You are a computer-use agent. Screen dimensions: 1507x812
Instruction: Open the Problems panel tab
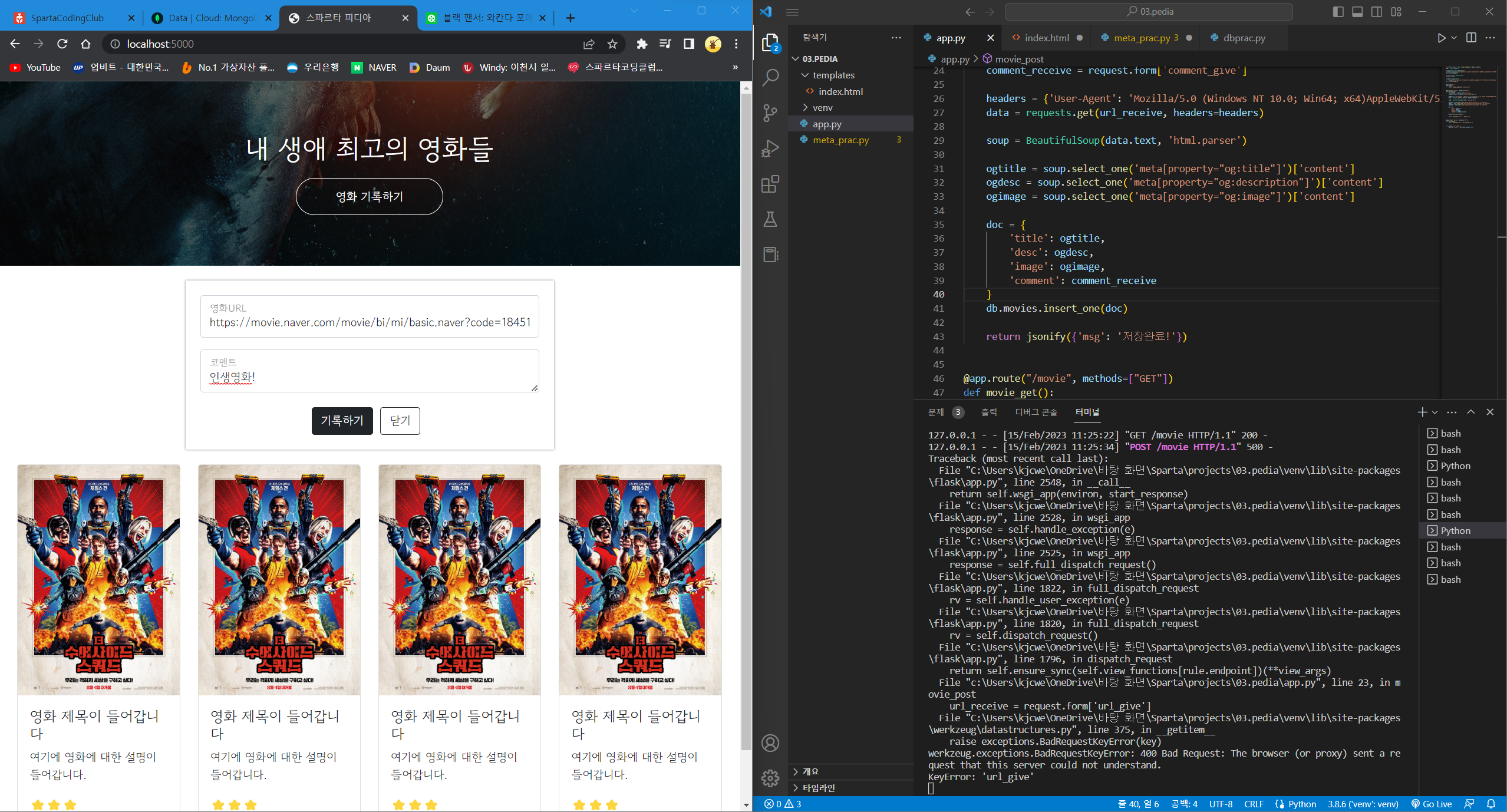pyautogui.click(x=945, y=412)
